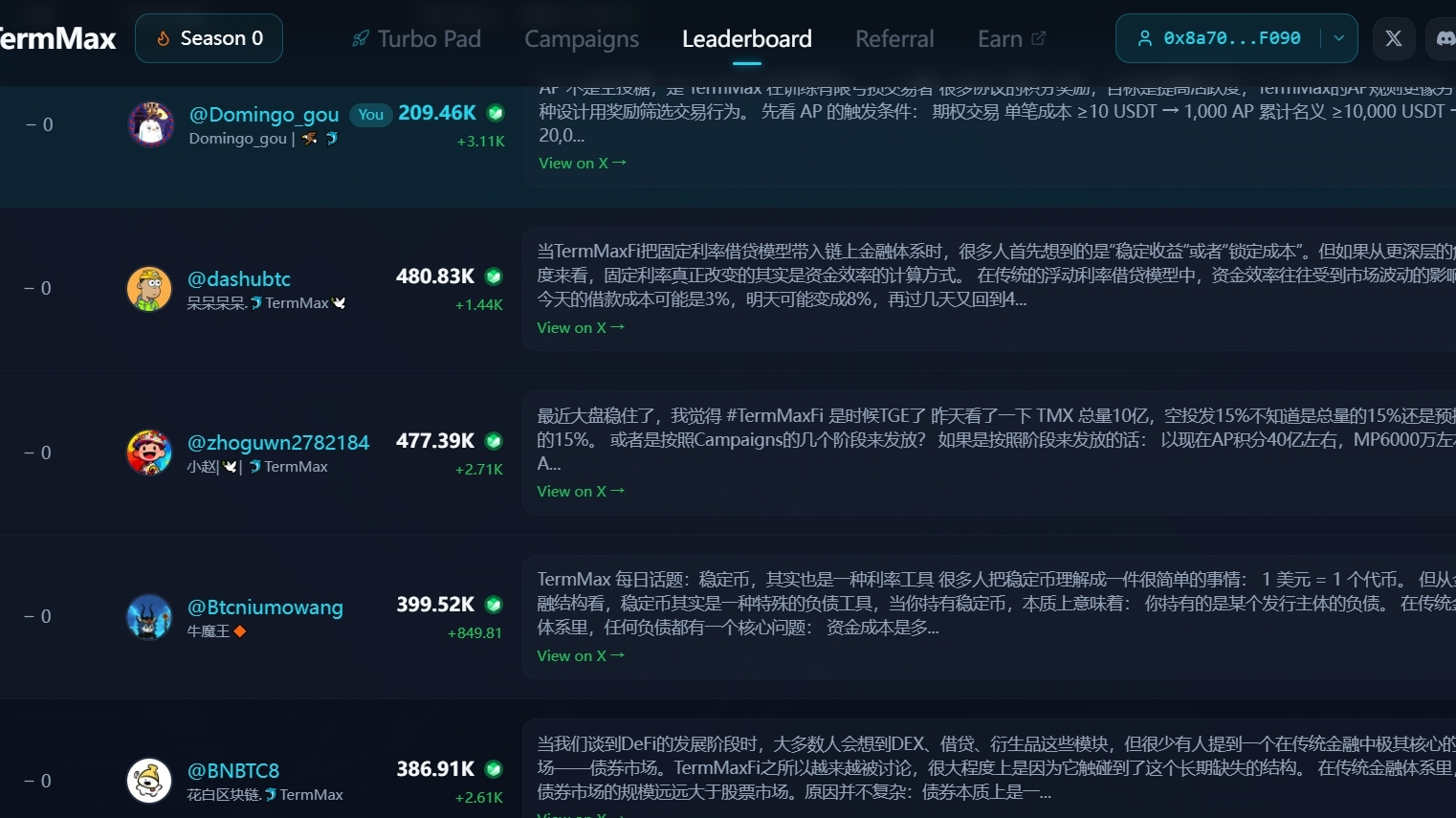Image resolution: width=1456 pixels, height=818 pixels.
Task: Click the BNBTC8 post text
Action: tap(995, 768)
